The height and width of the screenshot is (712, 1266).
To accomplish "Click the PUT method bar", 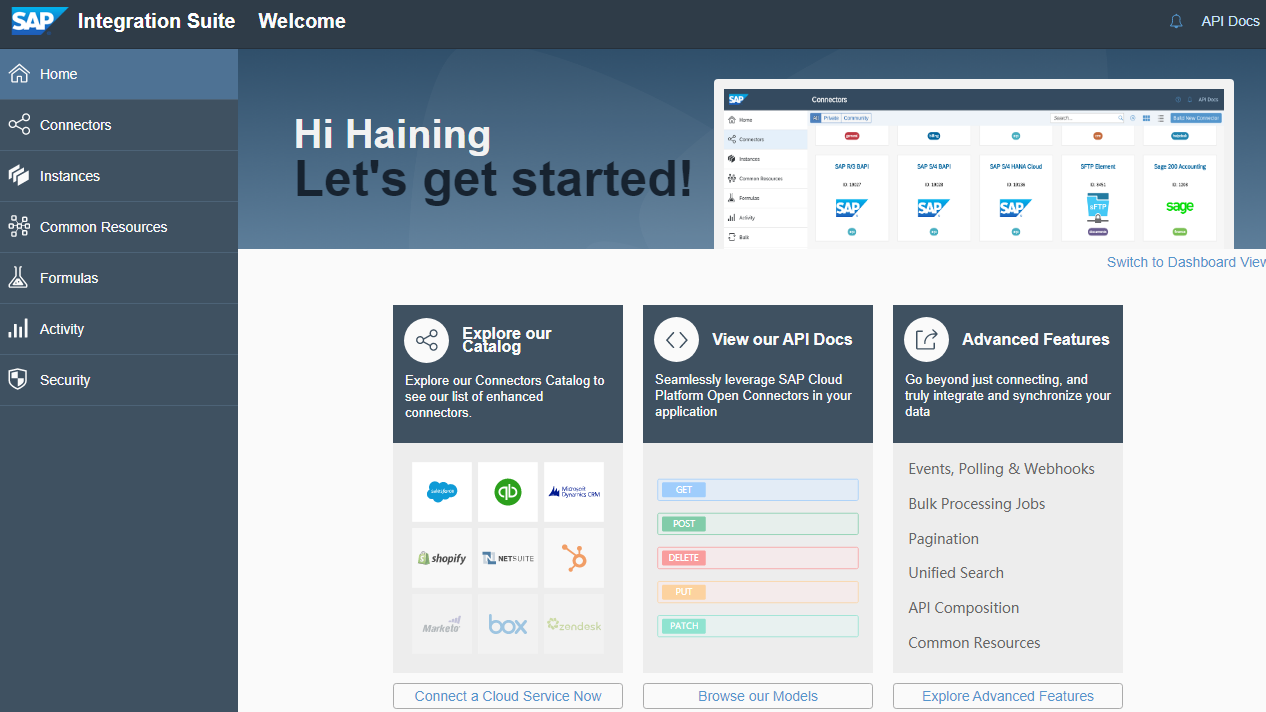I will coord(758,592).
